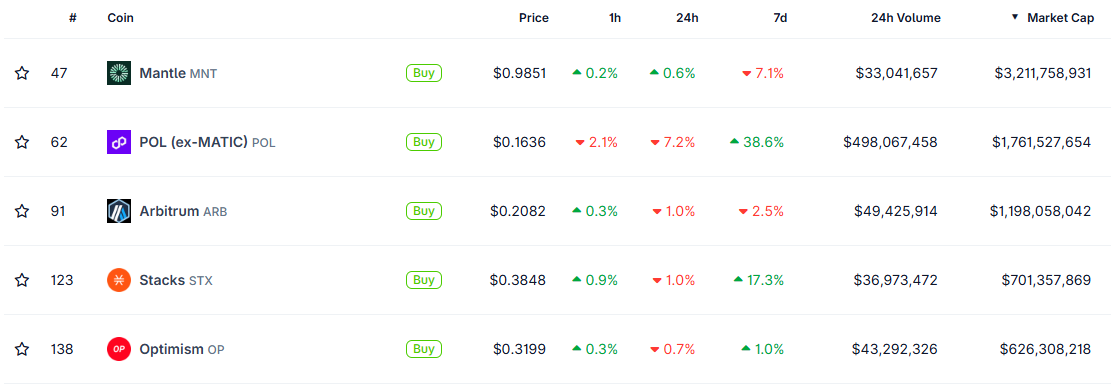This screenshot has height=385, width=1111.
Task: Sort by Market Cap column arrow
Action: [1015, 18]
